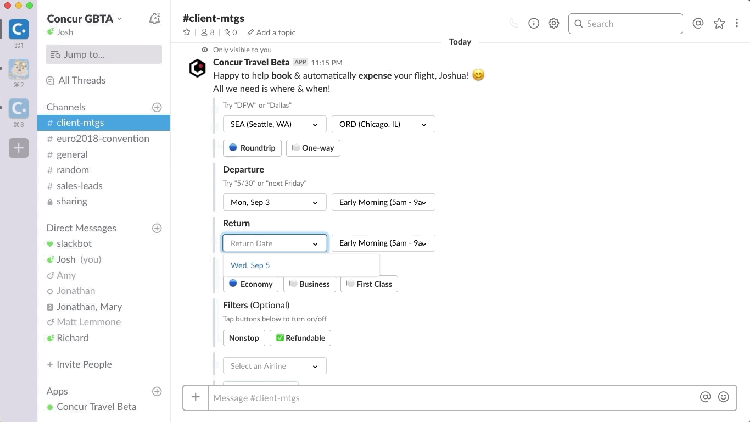Open the notifications bell icon
Image resolution: width=750 pixels, height=422 pixels.
[x=154, y=19]
